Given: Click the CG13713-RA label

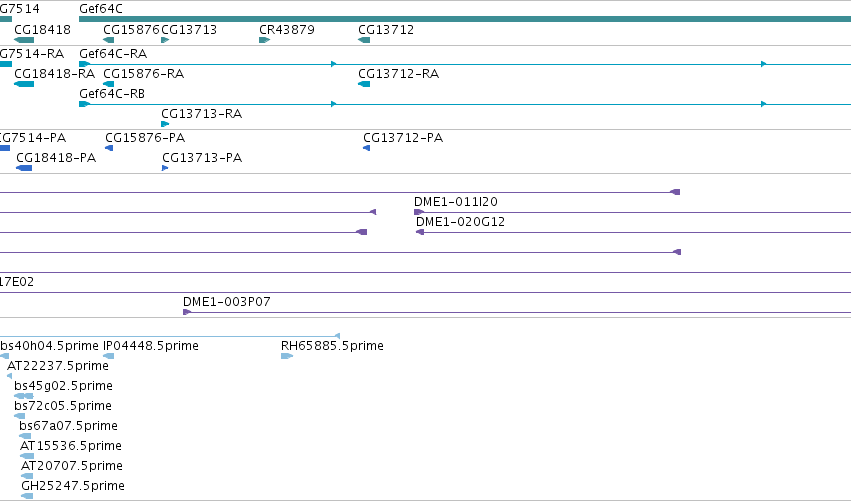Looking at the screenshot, I should point(201,113).
